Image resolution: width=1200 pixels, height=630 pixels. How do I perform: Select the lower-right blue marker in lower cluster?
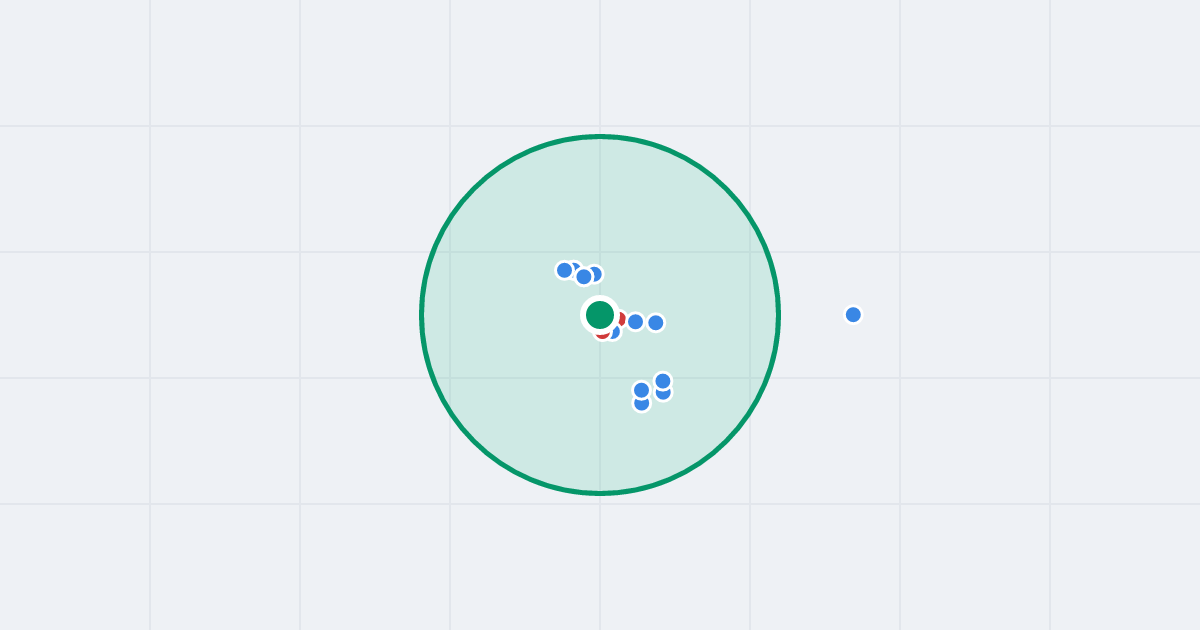click(x=665, y=394)
